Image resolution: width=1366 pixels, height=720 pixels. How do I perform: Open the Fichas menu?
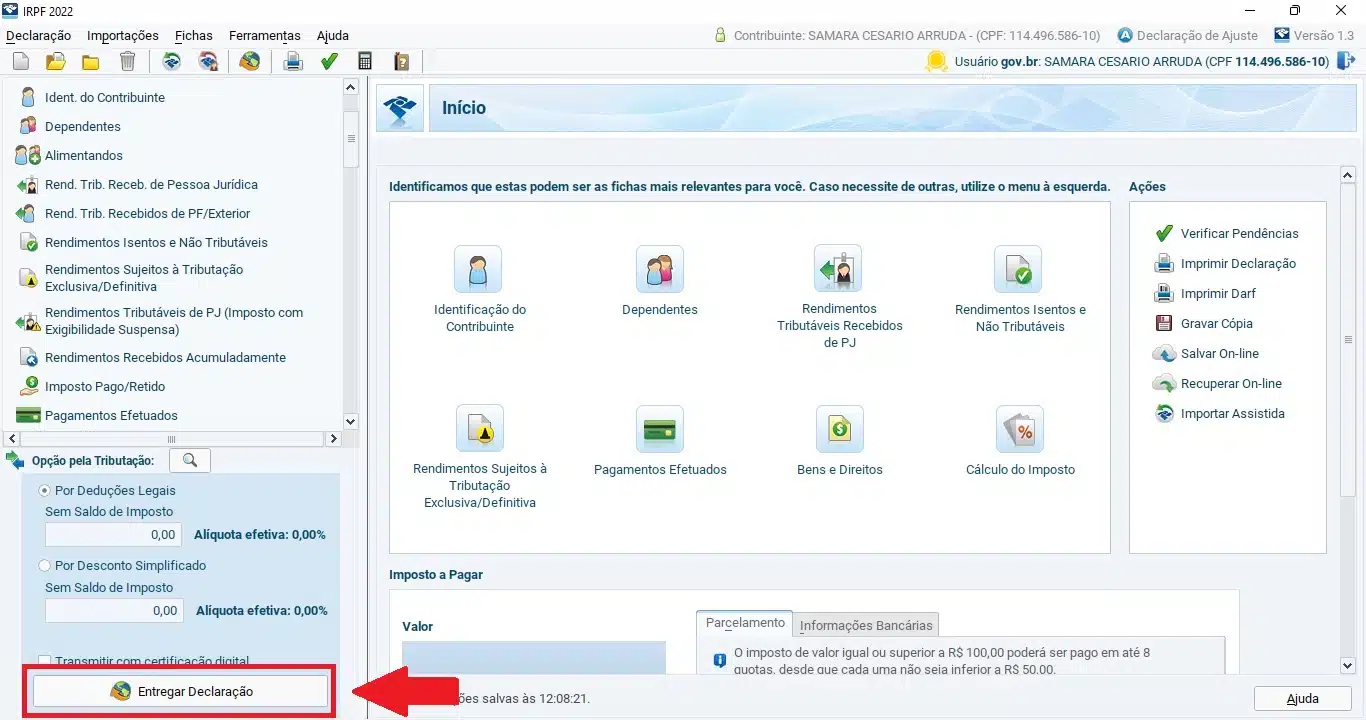pyautogui.click(x=193, y=35)
